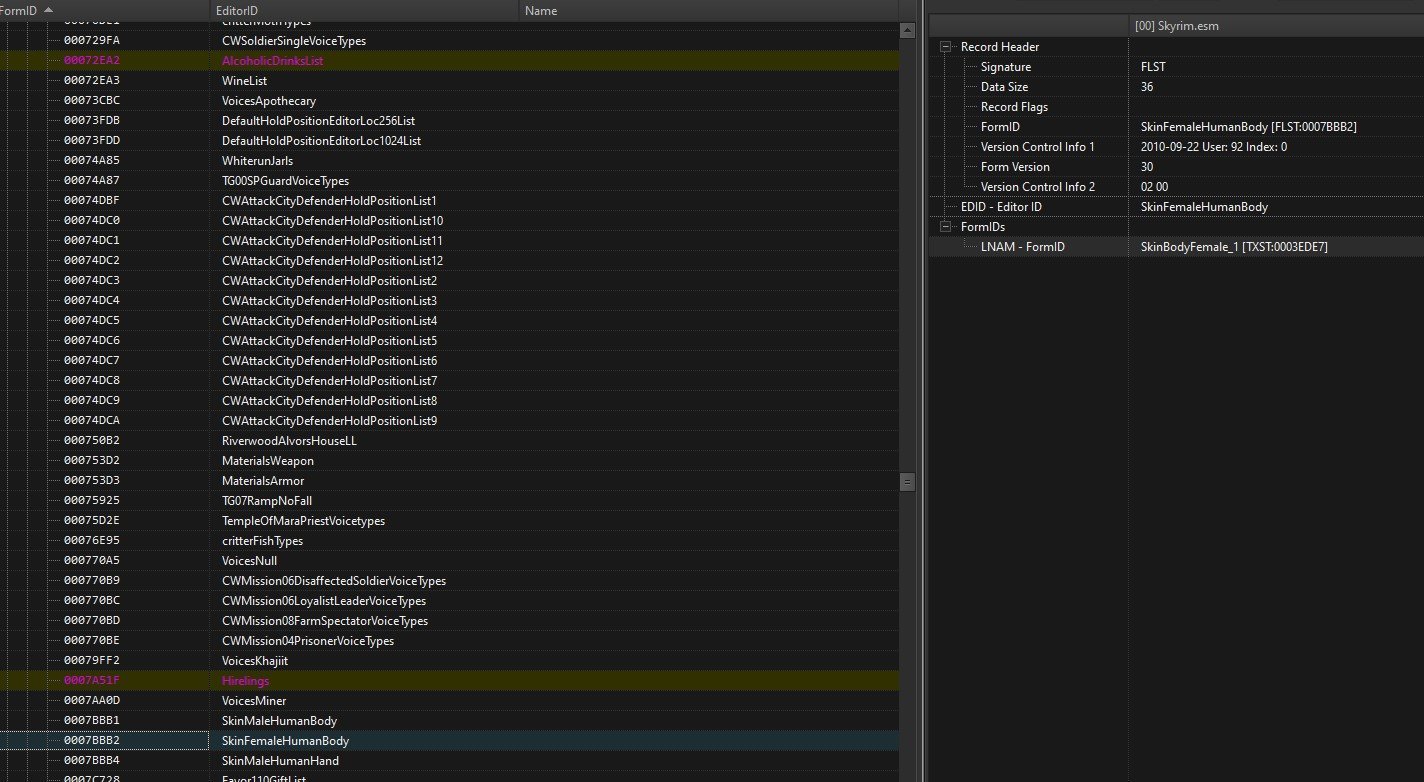Click FormID 0007BBB2 in the selected row
This screenshot has width=1424, height=782.
click(x=92, y=741)
